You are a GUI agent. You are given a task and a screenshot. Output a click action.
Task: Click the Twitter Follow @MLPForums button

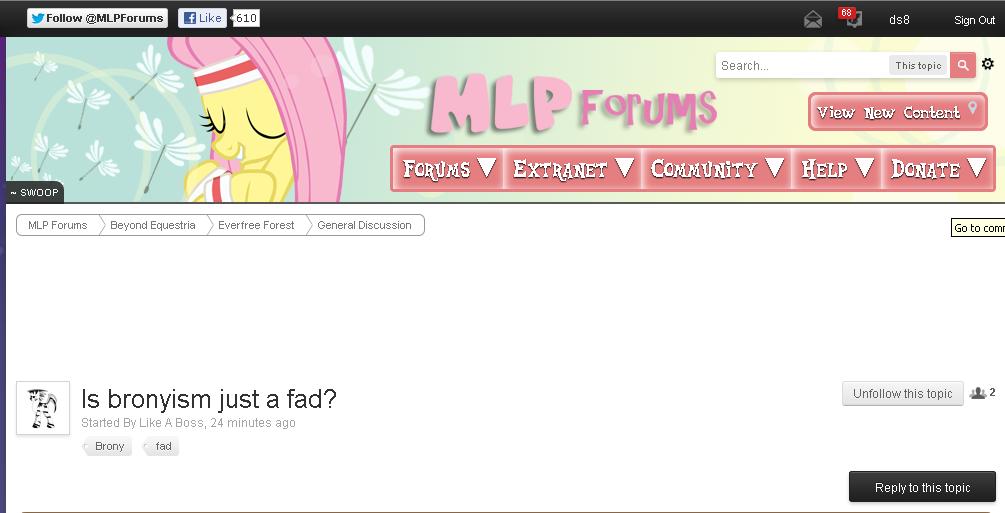97,18
